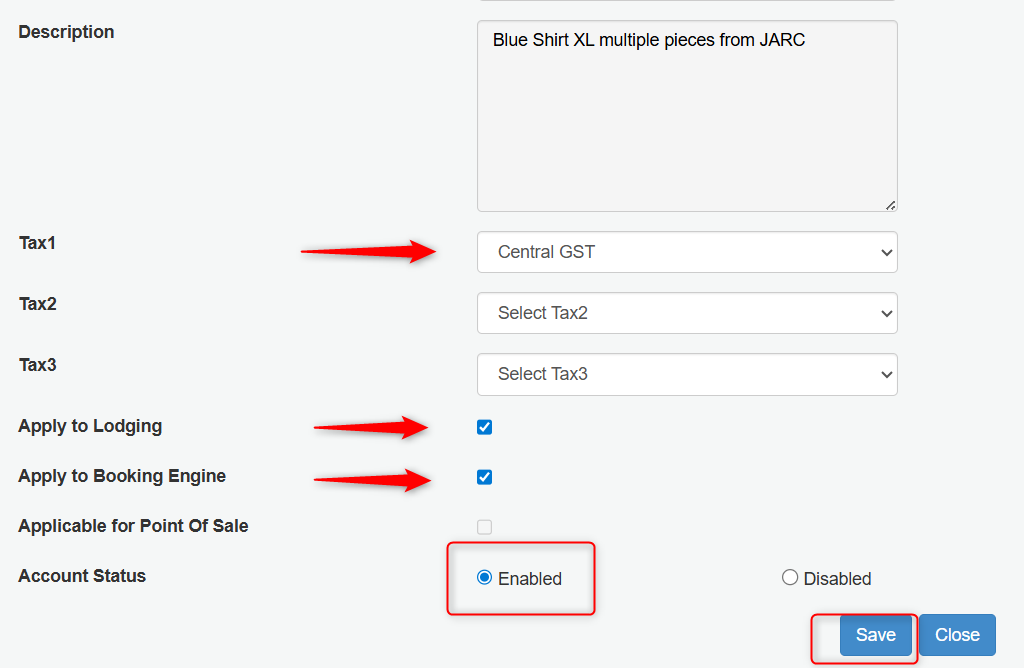Click the Description field label
Viewport: 1024px width, 668px height.
pyautogui.click(x=66, y=32)
